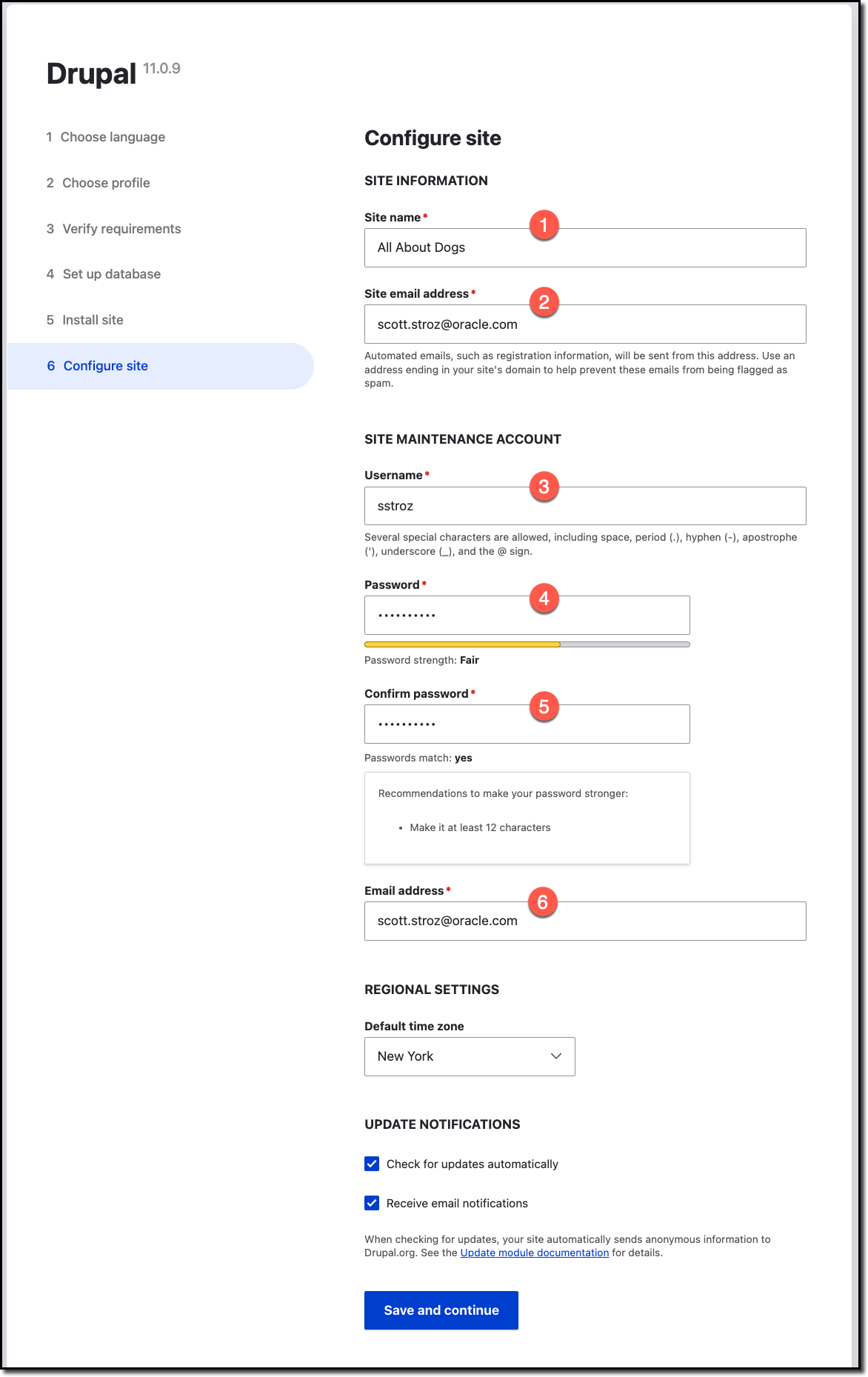The height and width of the screenshot is (1377, 868).
Task: Click the chevron on the New York selector
Action: click(556, 1056)
